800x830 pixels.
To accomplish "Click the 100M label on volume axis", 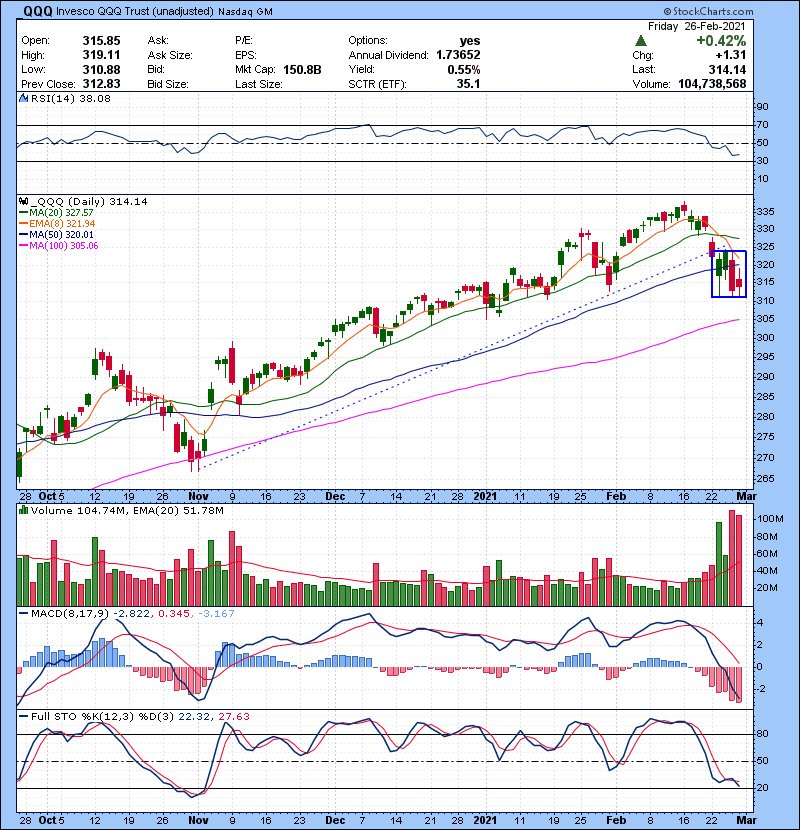I will (x=770, y=519).
